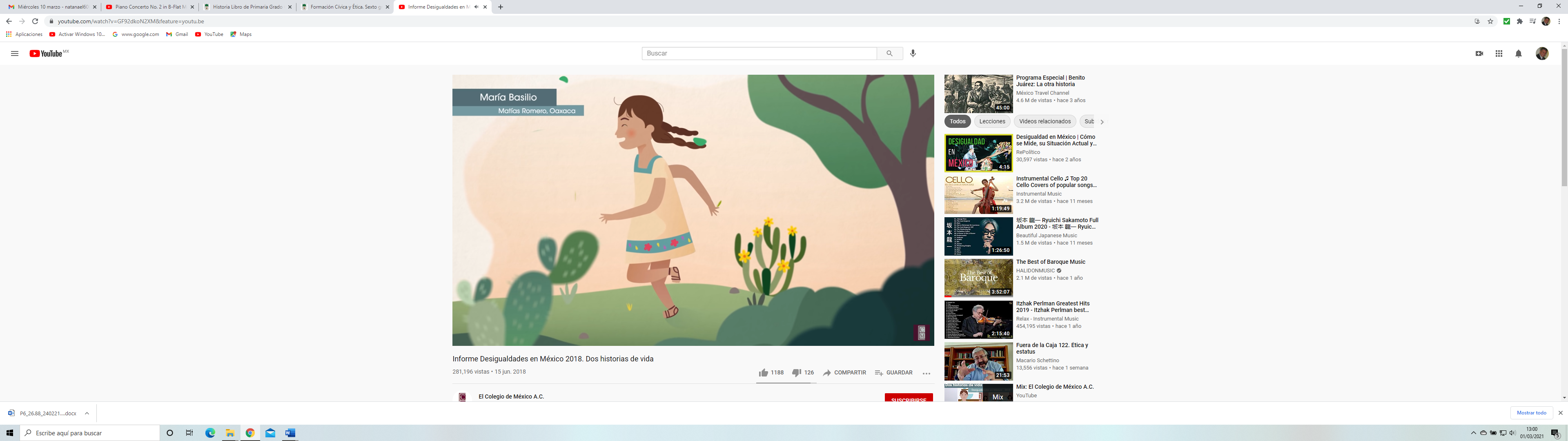Switch to the Historia Libro de Primaria tab
Viewport: 1568px width, 441px height.
(x=247, y=7)
